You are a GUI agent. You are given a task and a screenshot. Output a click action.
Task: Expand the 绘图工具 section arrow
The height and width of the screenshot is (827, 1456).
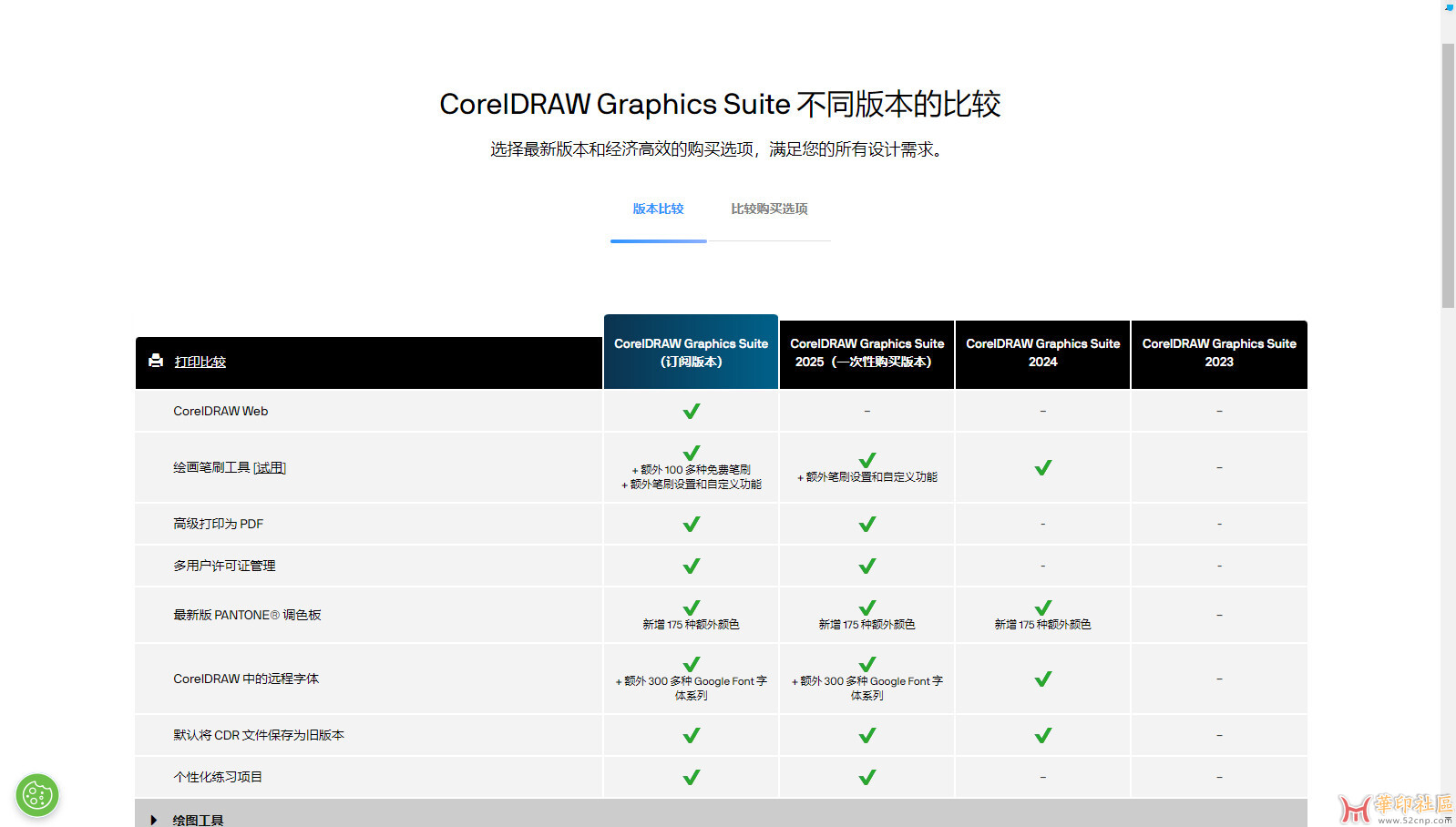[x=153, y=820]
